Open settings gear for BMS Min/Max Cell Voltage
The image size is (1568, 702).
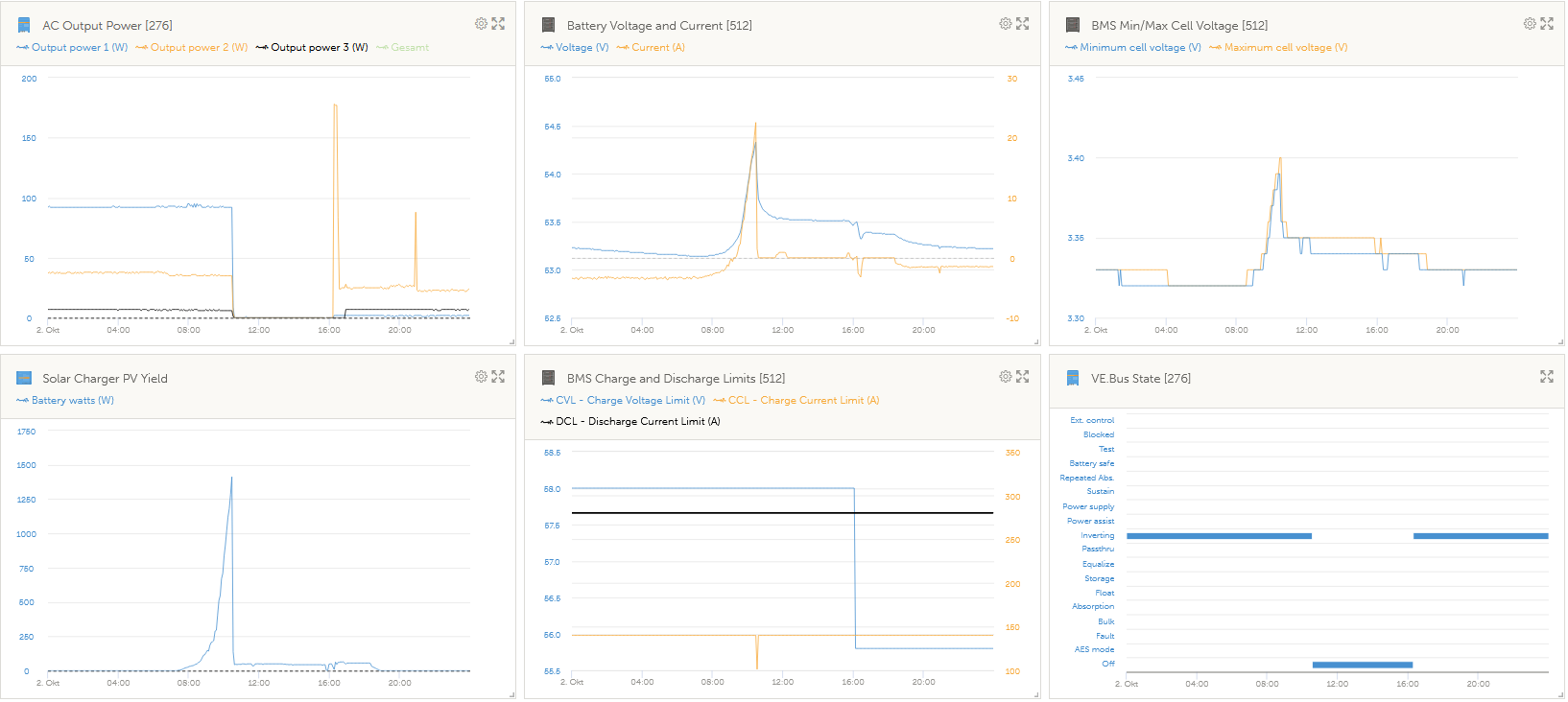pos(1530,24)
